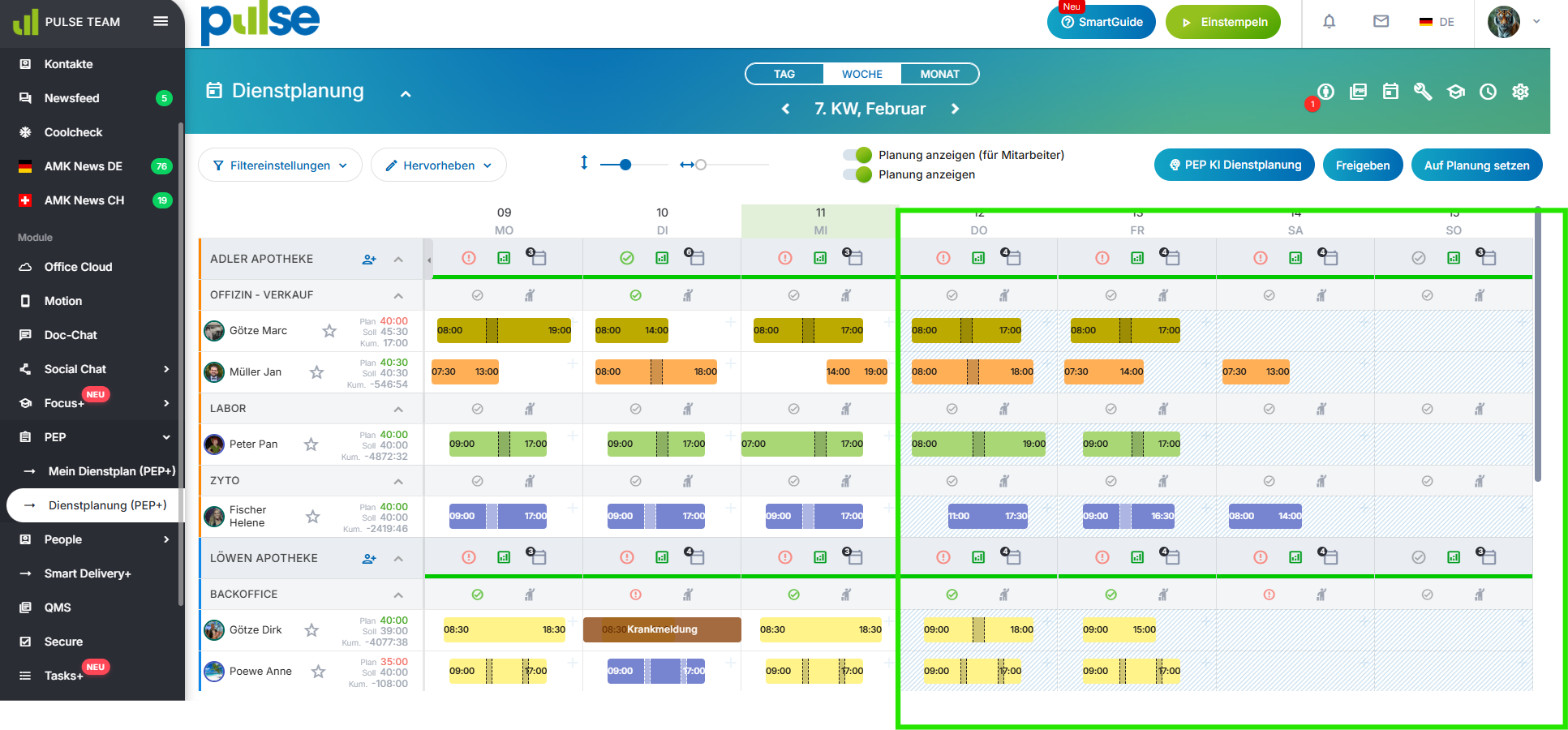Open Monday's green report icon in ADLER APOTHEKE row
The height and width of the screenshot is (730, 1568).
[504, 258]
